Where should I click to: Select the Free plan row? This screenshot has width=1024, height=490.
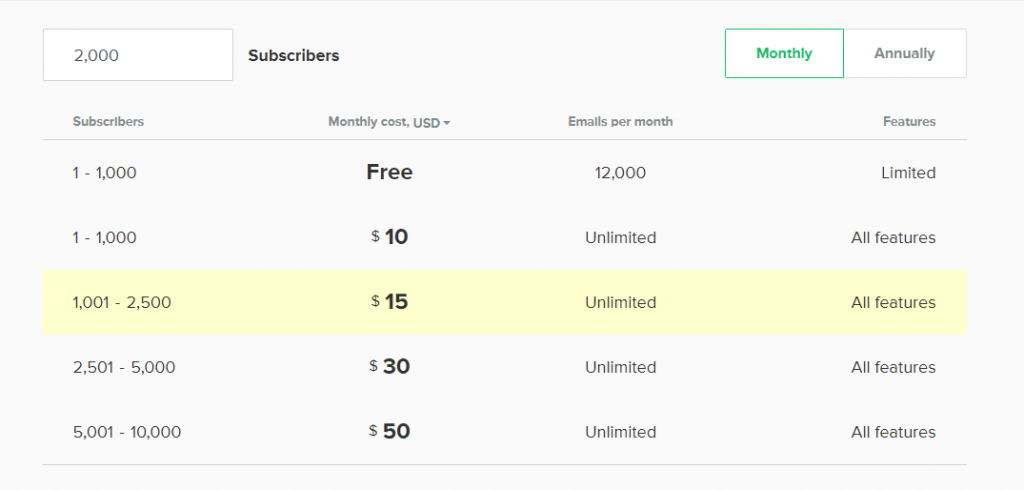505,172
